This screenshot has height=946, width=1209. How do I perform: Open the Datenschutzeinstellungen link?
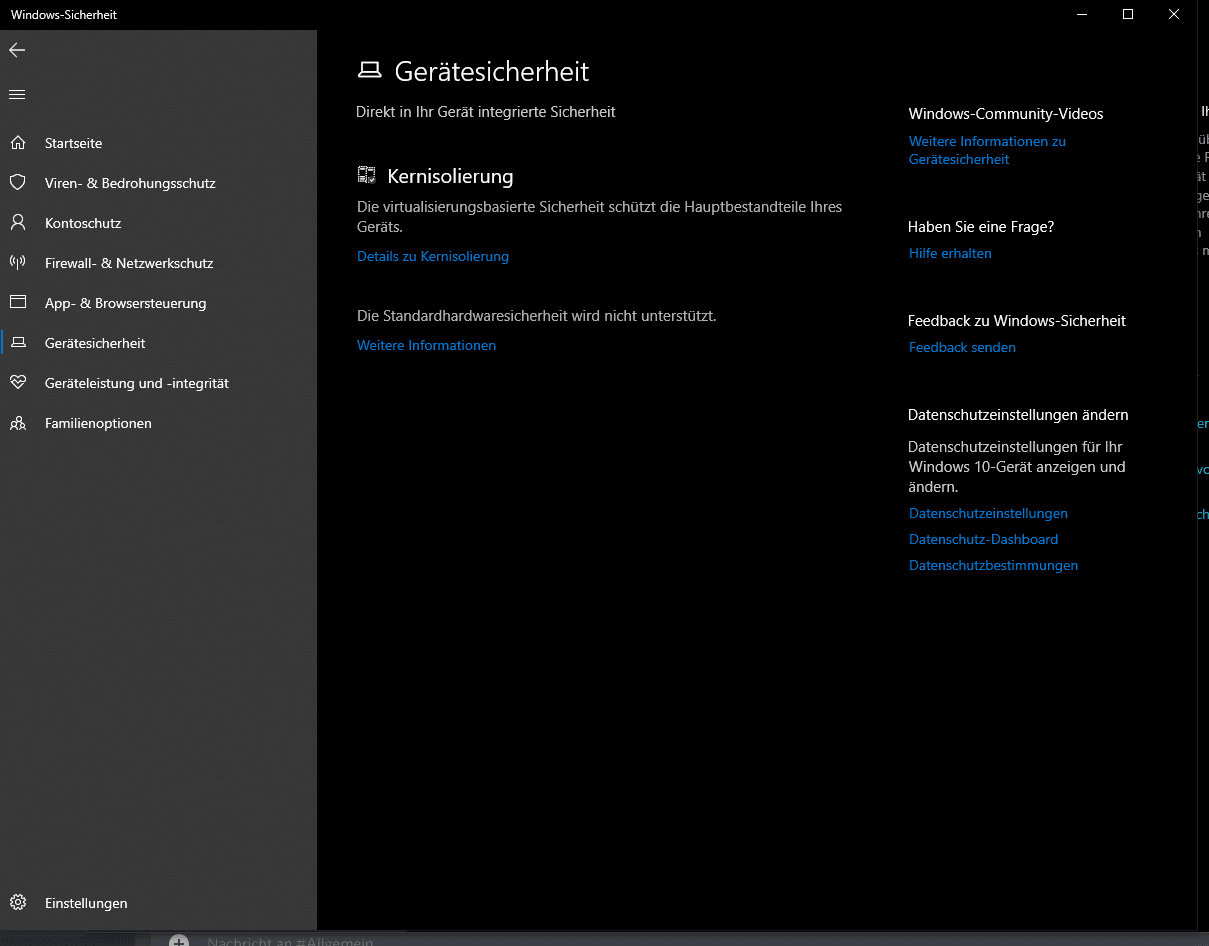[988, 514]
